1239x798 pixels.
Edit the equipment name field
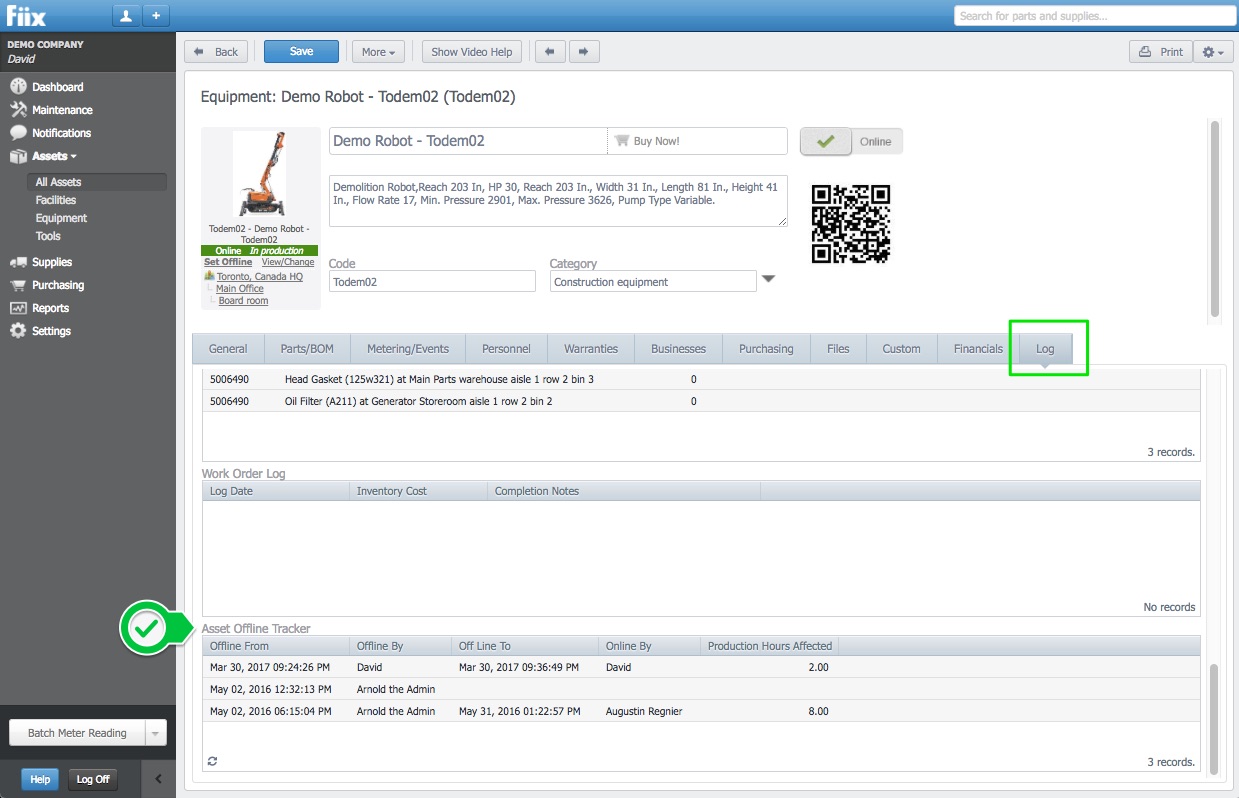point(468,141)
